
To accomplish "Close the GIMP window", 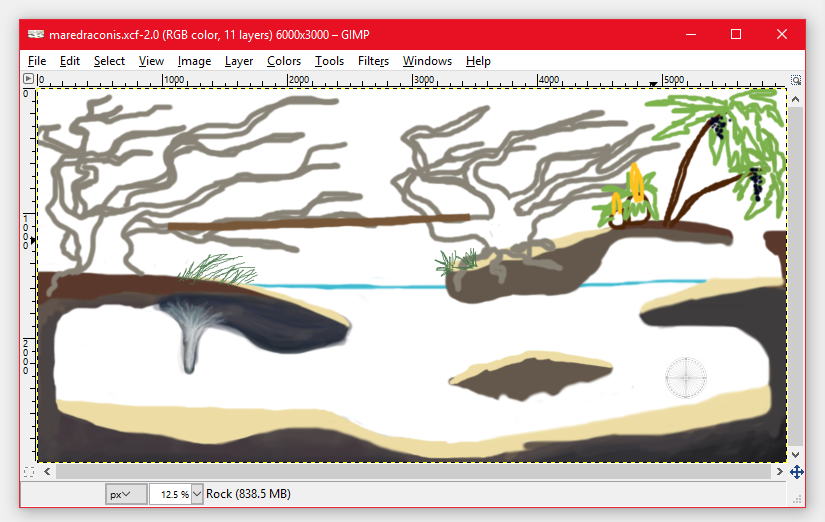I will 782,35.
